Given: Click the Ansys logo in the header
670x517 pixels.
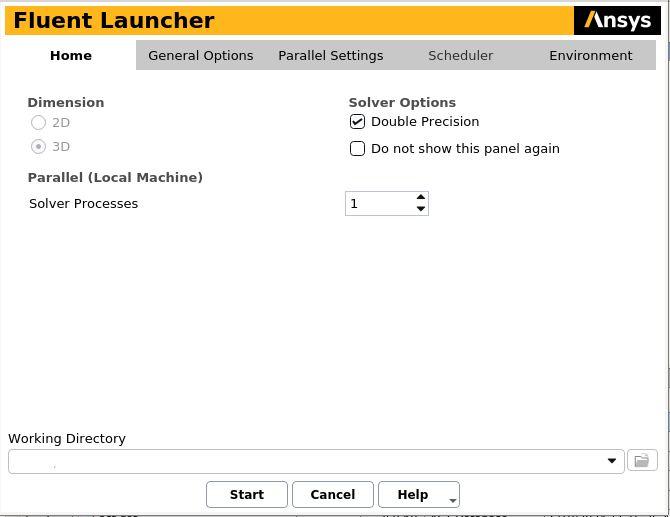Looking at the screenshot, I should (x=617, y=20).
